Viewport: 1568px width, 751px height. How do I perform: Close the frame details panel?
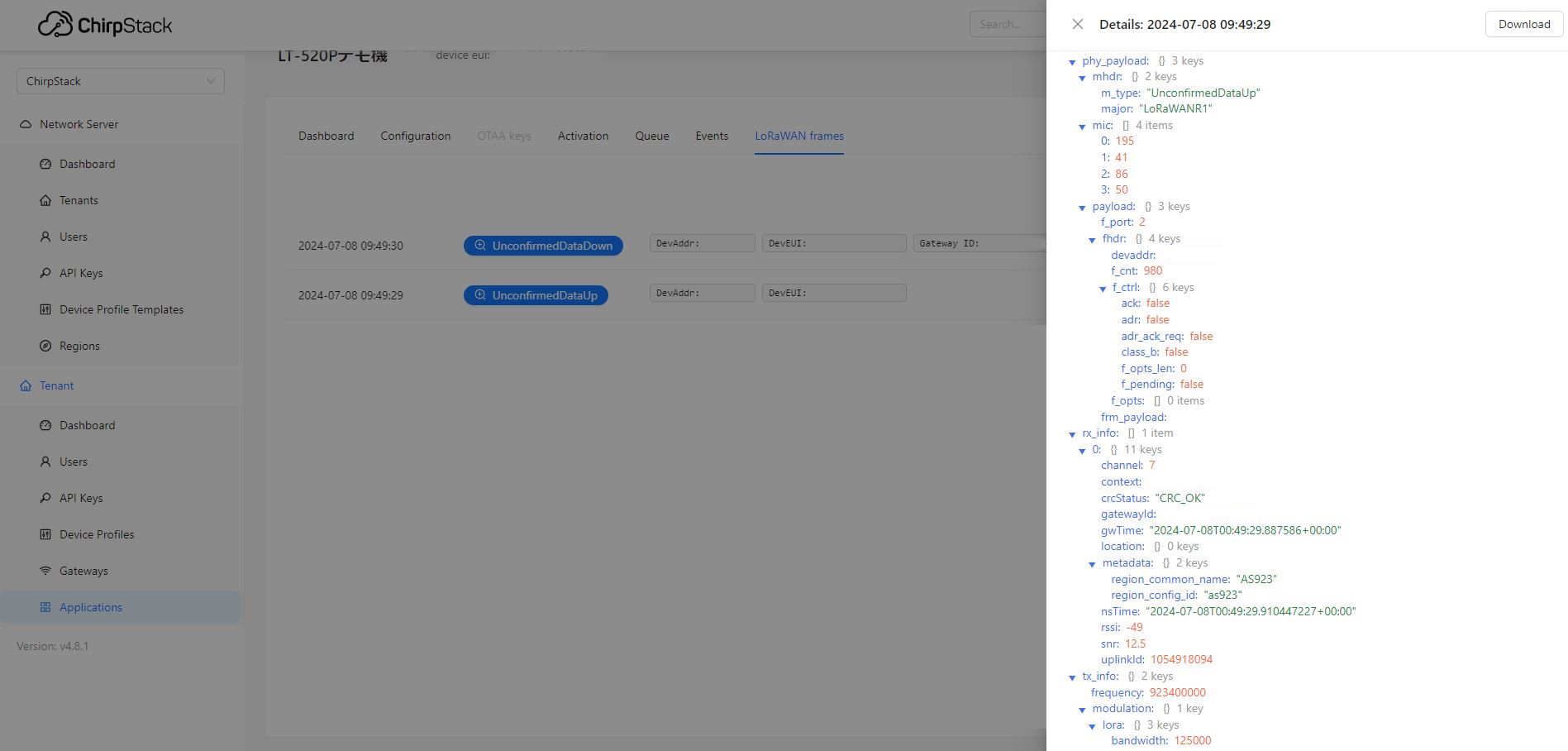1077,24
